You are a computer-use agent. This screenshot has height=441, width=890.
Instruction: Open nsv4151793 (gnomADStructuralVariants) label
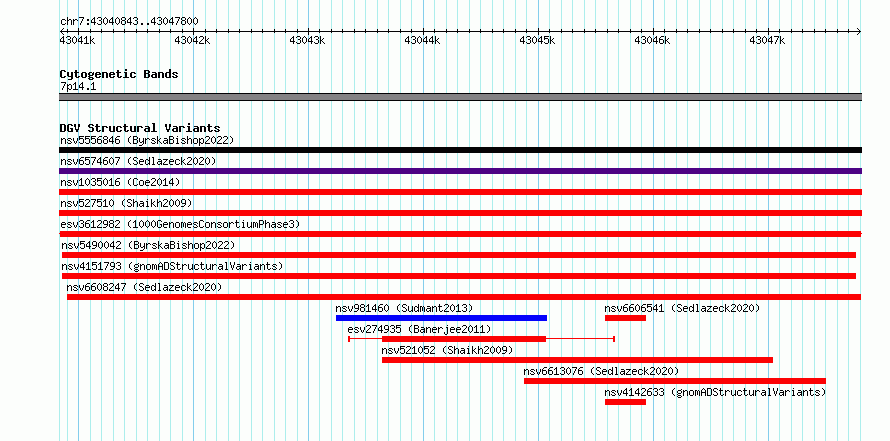click(x=172, y=266)
